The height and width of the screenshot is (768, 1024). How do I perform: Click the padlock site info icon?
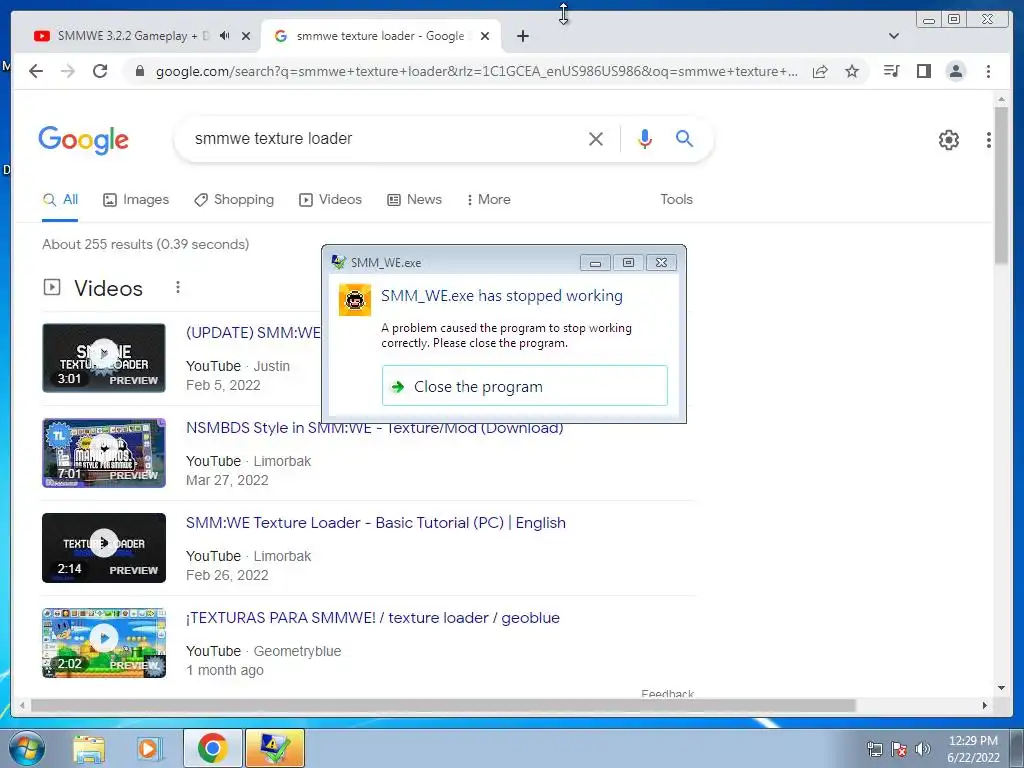[139, 71]
